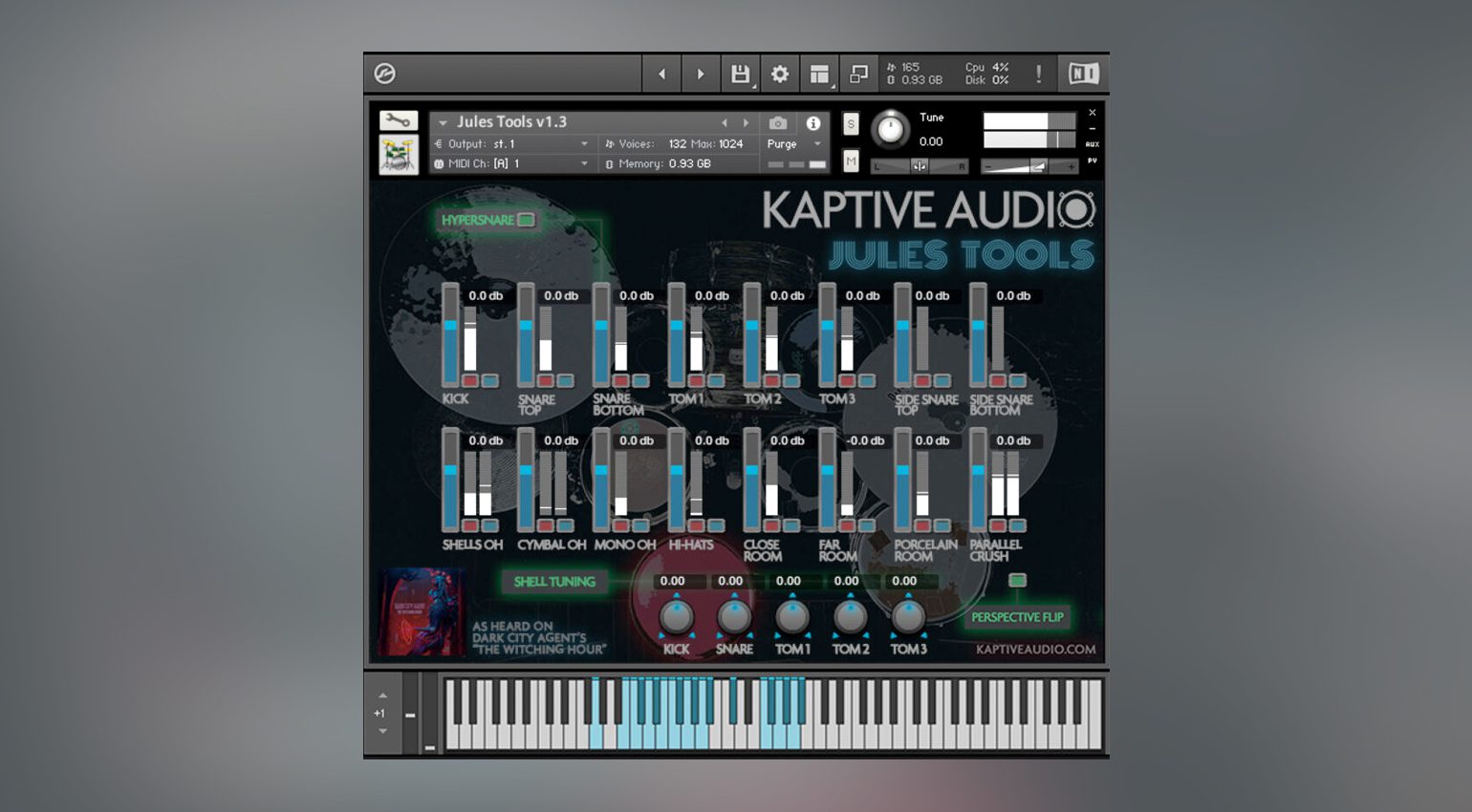Click the KICK tuning knob

click(677, 617)
